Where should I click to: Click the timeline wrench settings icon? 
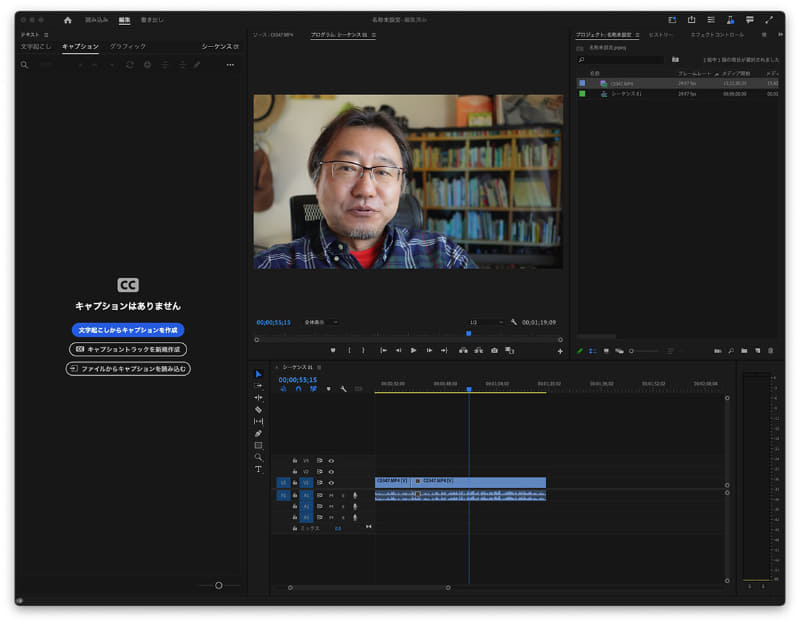pyautogui.click(x=343, y=389)
